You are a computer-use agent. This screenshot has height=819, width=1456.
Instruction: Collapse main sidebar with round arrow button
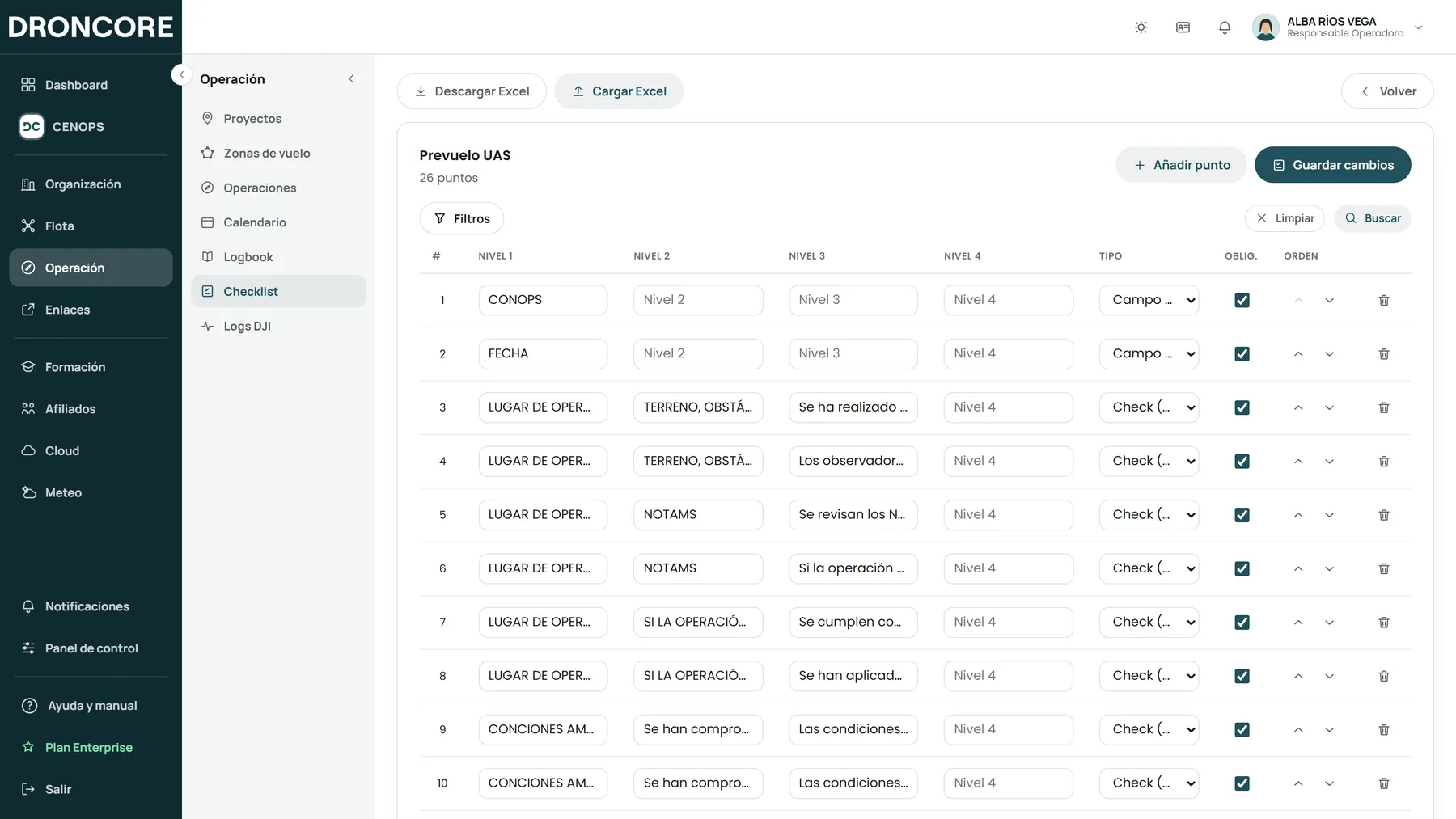pyautogui.click(x=181, y=74)
